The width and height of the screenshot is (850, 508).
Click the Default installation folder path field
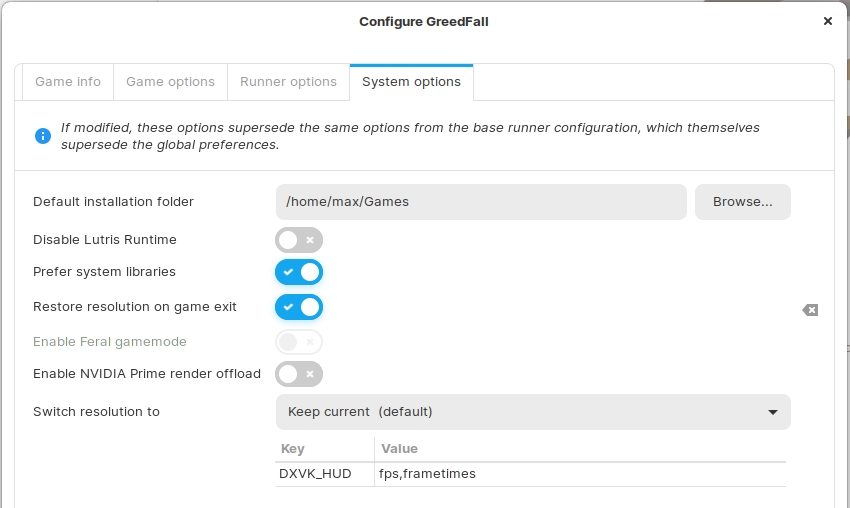pos(481,202)
